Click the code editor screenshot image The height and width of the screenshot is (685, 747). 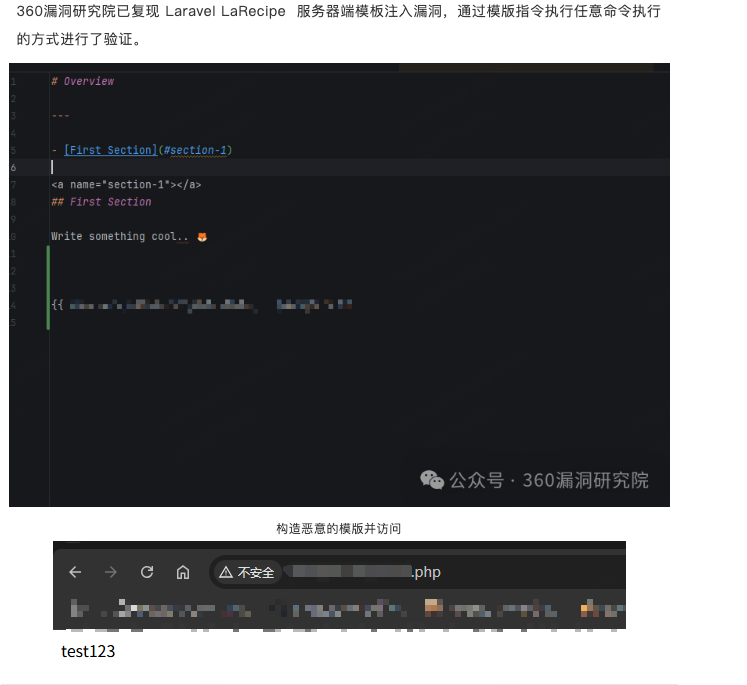pos(339,285)
